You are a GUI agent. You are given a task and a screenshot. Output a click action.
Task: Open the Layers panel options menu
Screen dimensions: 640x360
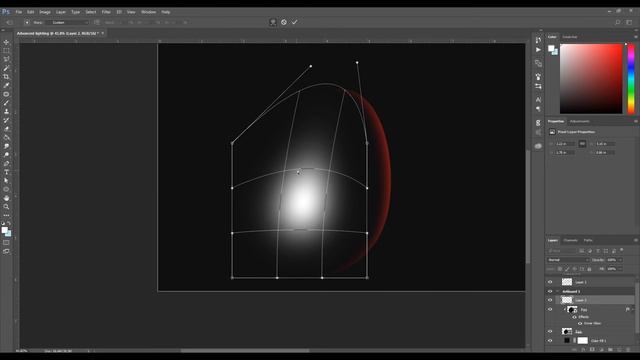pyautogui.click(x=636, y=240)
